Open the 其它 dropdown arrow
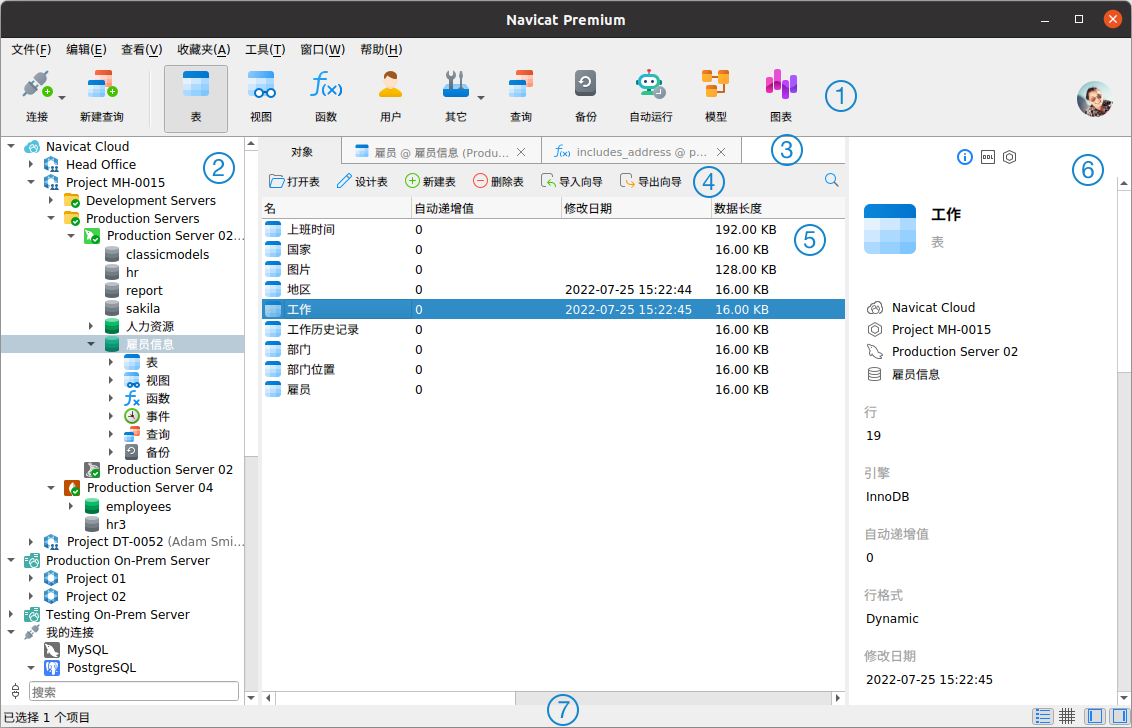 click(481, 98)
